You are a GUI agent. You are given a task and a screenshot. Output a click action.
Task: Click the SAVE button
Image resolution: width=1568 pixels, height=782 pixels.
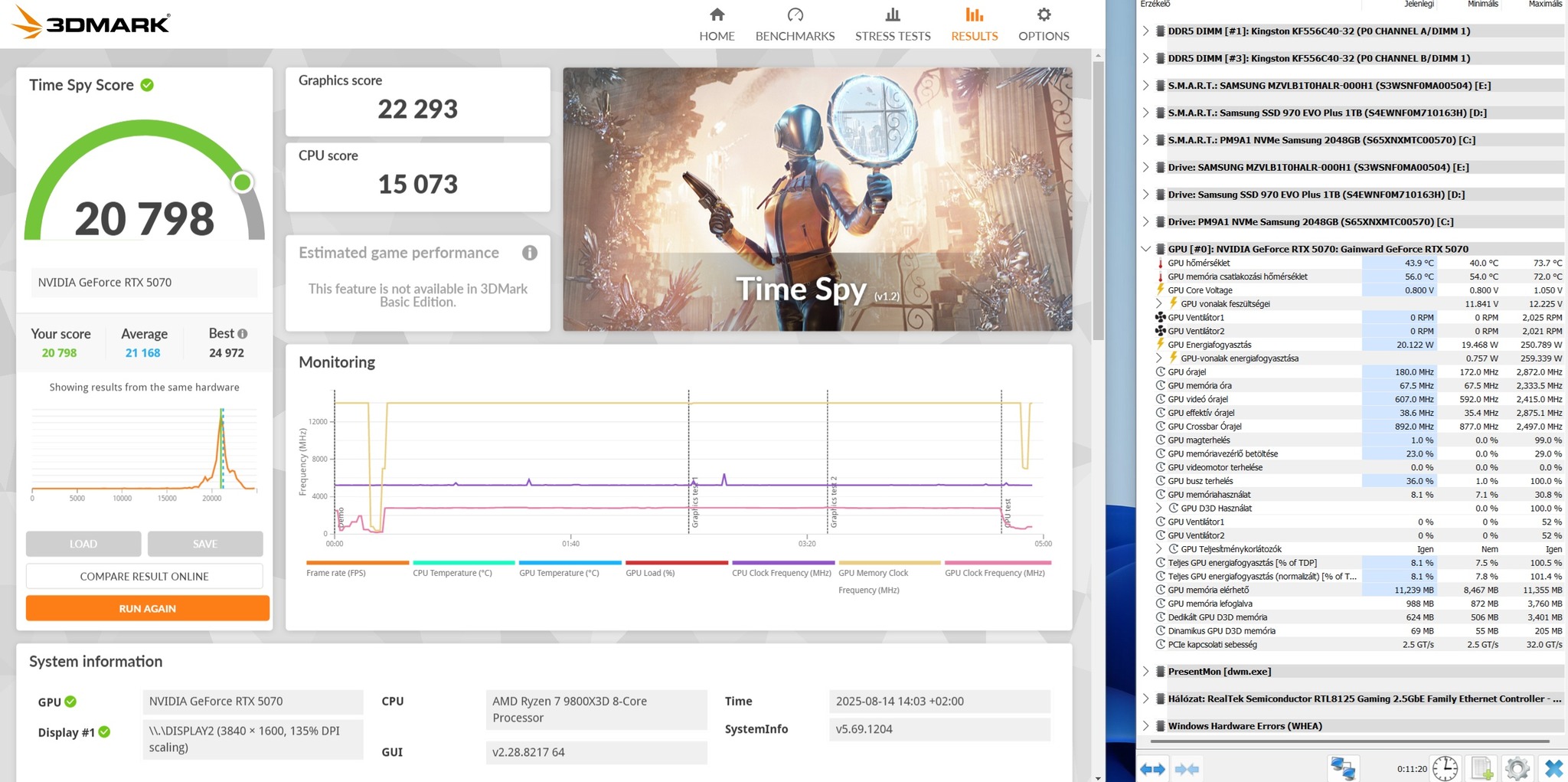(x=205, y=544)
